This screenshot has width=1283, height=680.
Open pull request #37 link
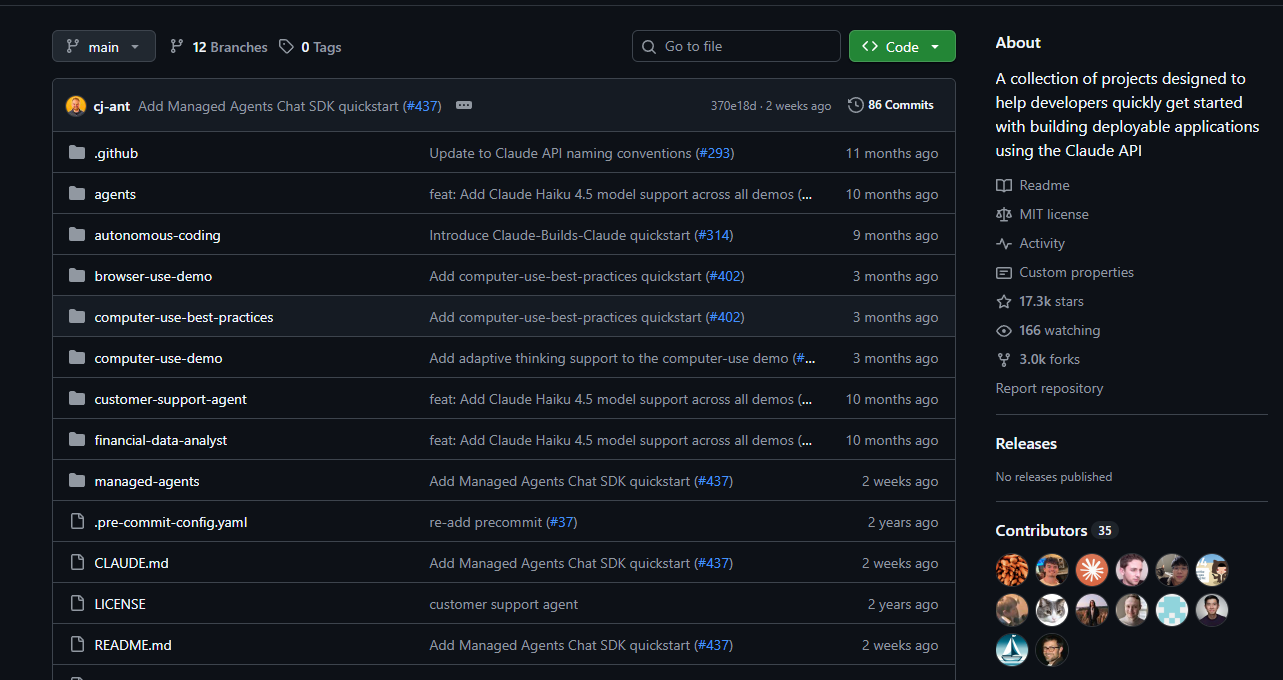pyautogui.click(x=562, y=522)
